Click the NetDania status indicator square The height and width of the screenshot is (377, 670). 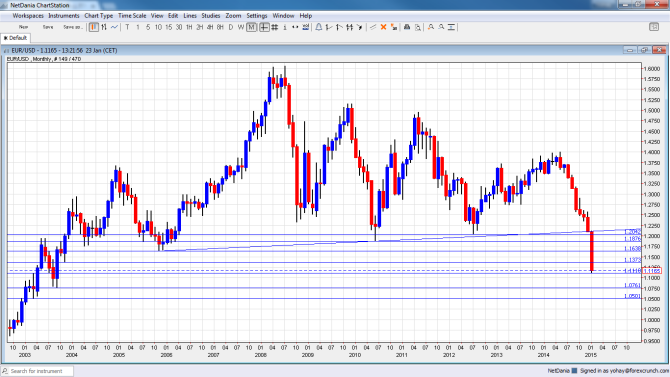[x=574, y=371]
